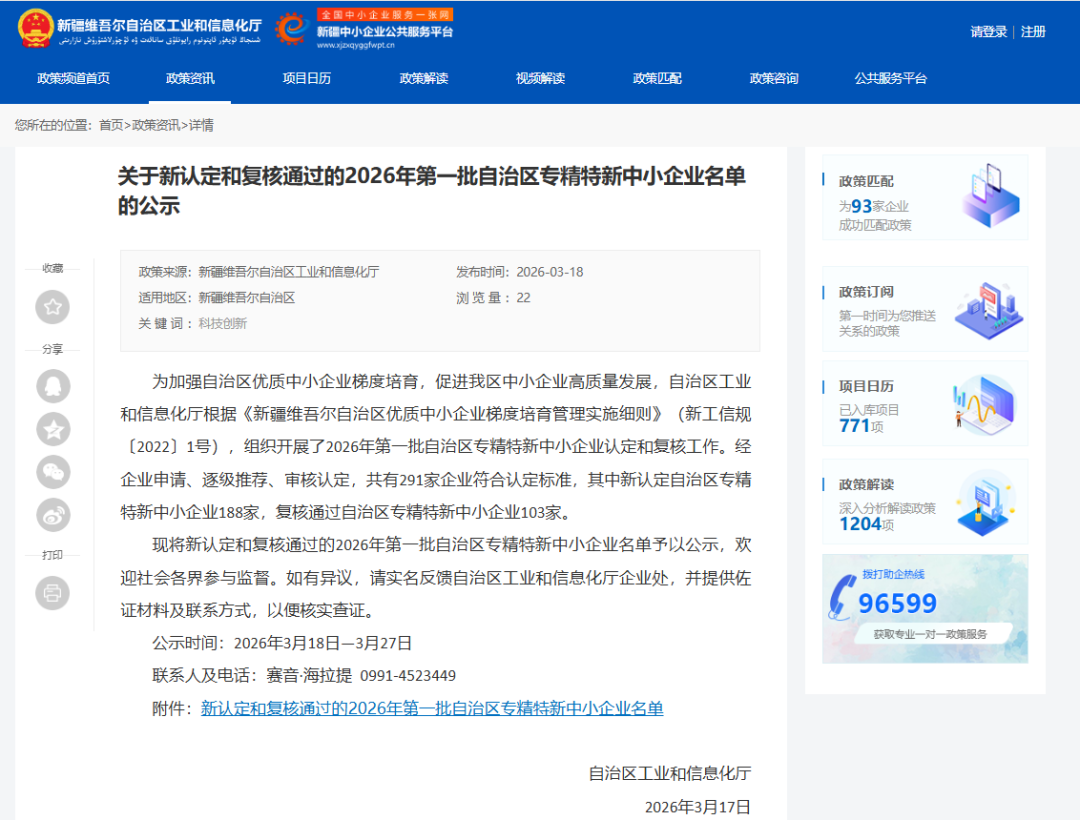Click 首页 in the breadcrumb path
Viewport: 1080px width, 820px height.
(110, 125)
